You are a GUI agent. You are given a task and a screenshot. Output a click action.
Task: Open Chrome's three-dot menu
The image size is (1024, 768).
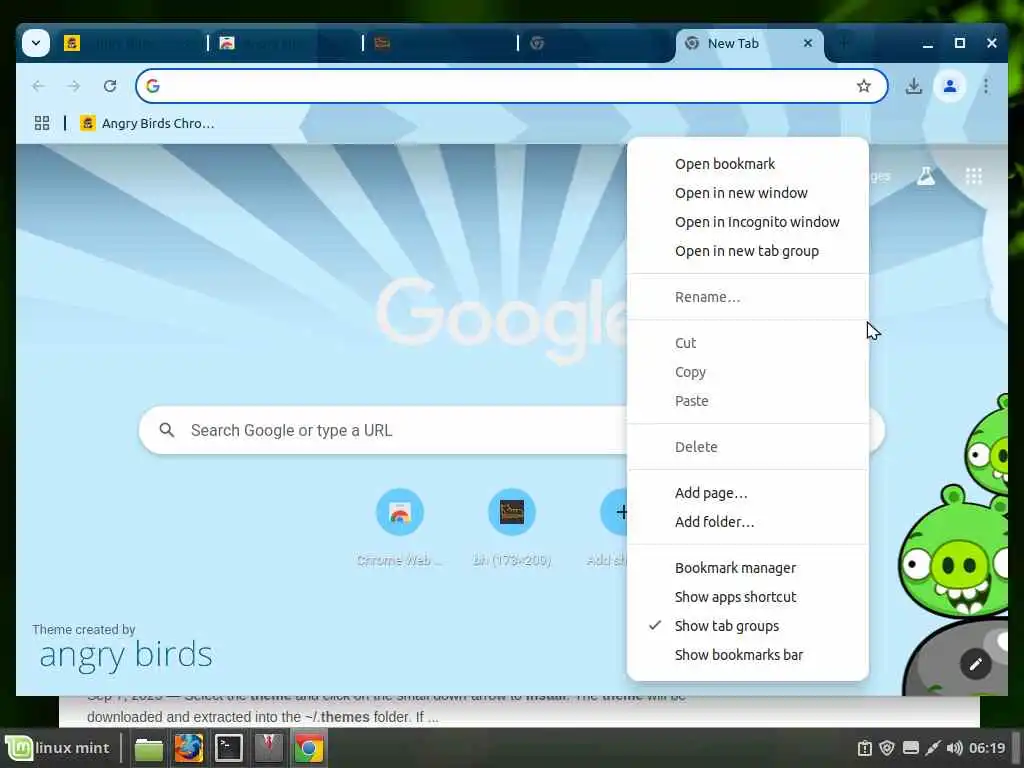[985, 86]
